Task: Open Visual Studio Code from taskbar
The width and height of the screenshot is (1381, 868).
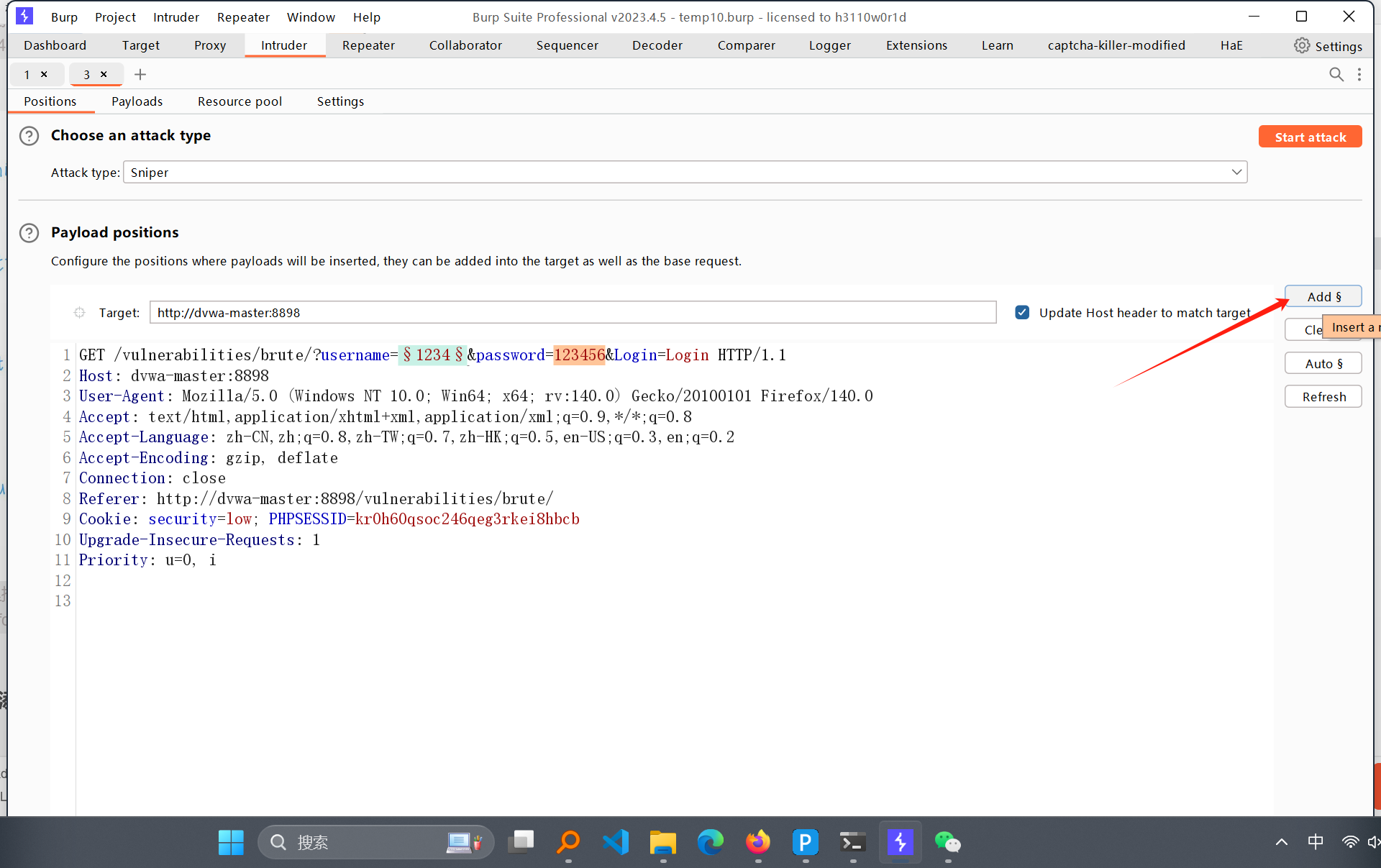Action: coord(616,842)
